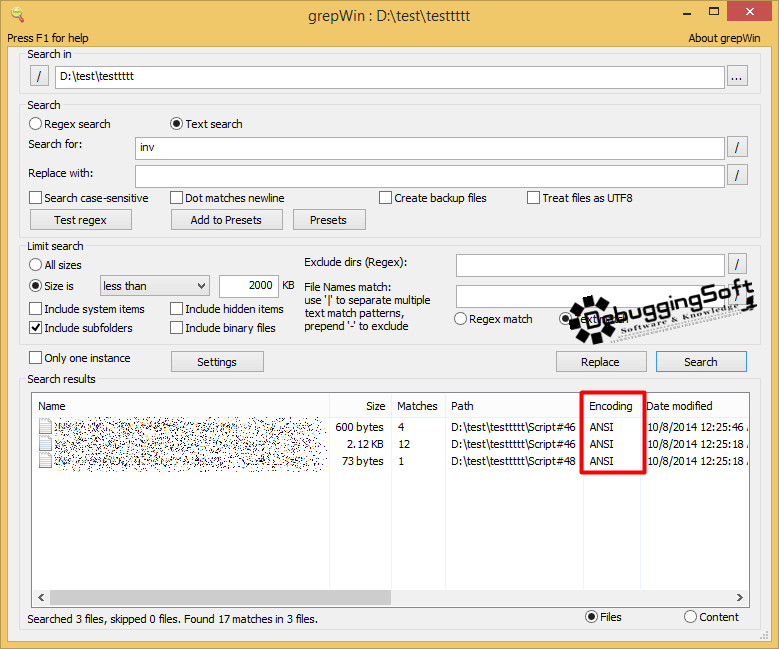Select the All sizes radio button
Screen dimensions: 779x649
tap(35, 264)
